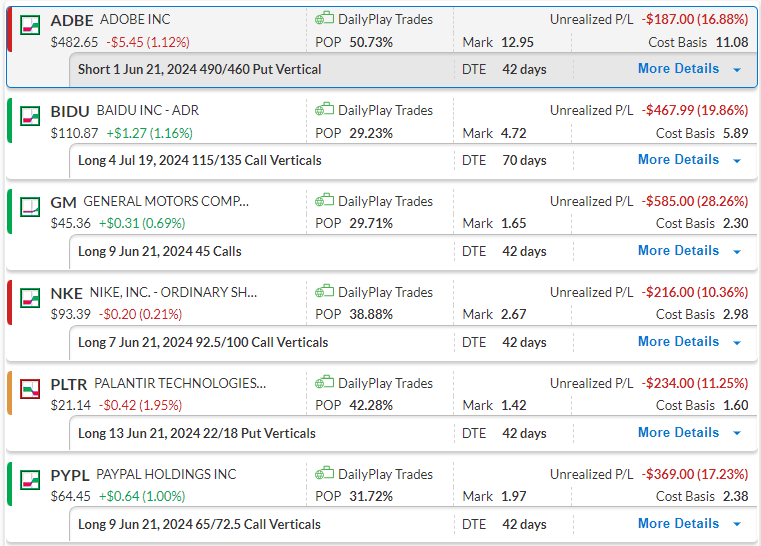Viewport: 761px width, 546px height.
Task: Open More Details link for BIDU
Action: [x=678, y=160]
